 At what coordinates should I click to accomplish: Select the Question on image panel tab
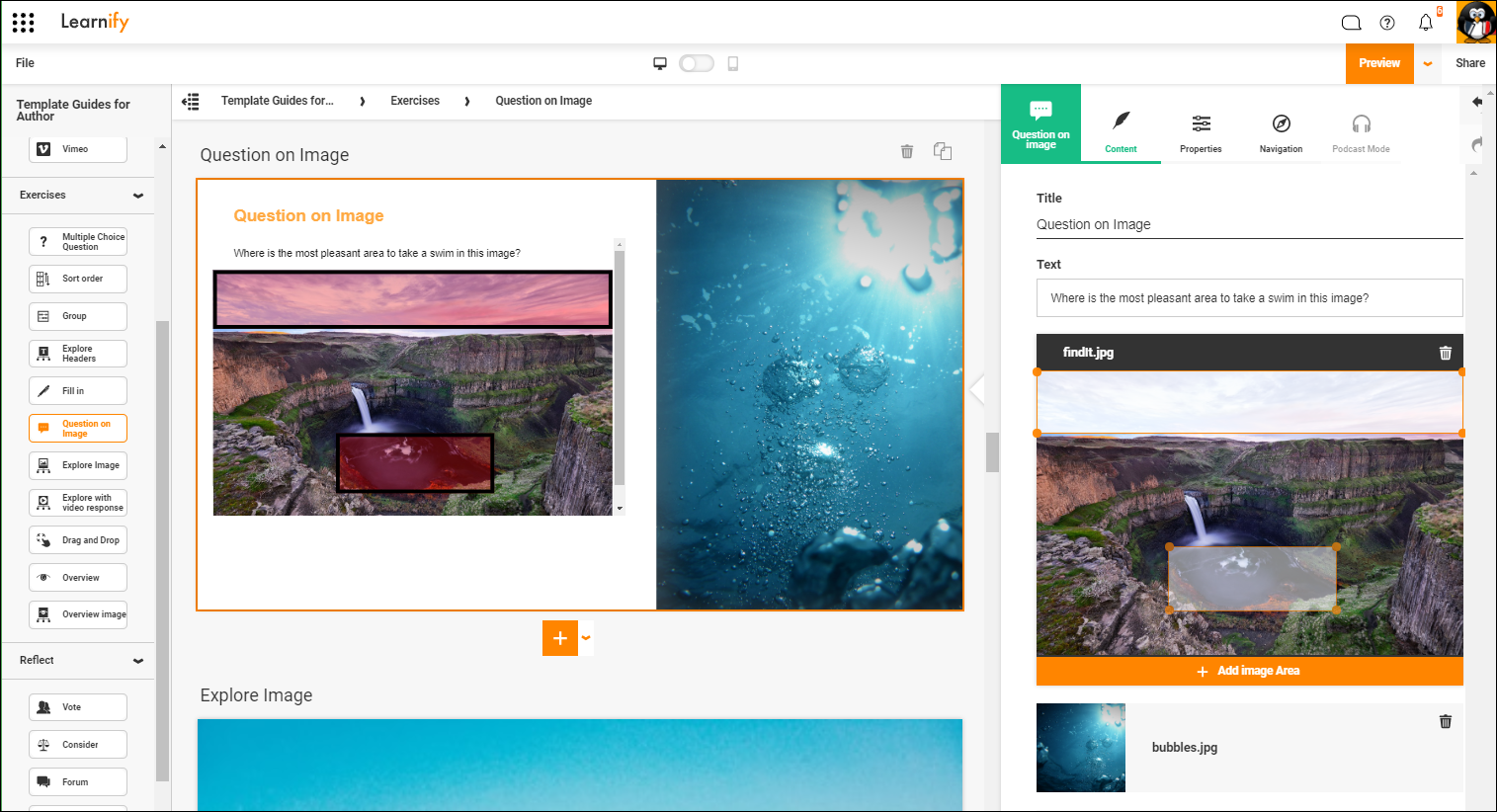1040,124
